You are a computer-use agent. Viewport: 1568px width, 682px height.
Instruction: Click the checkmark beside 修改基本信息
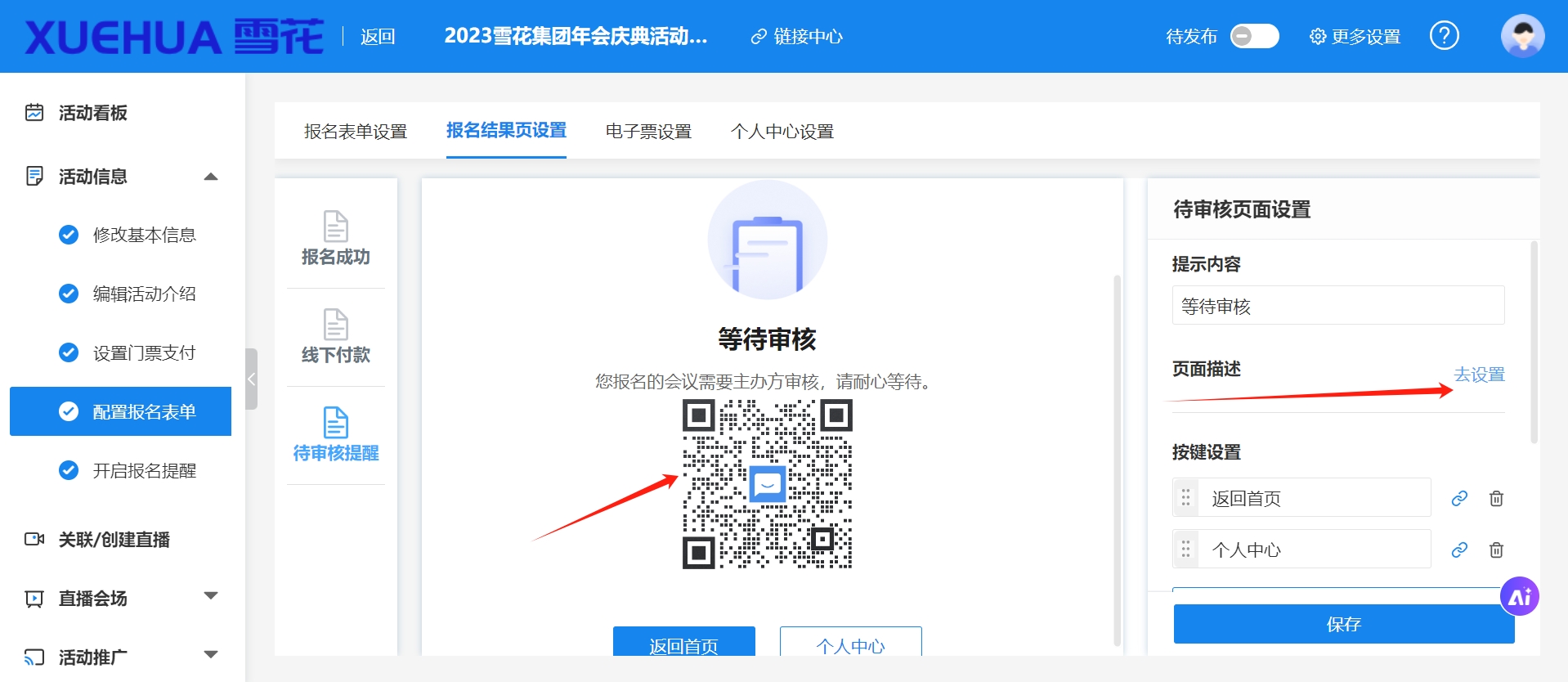click(x=69, y=236)
